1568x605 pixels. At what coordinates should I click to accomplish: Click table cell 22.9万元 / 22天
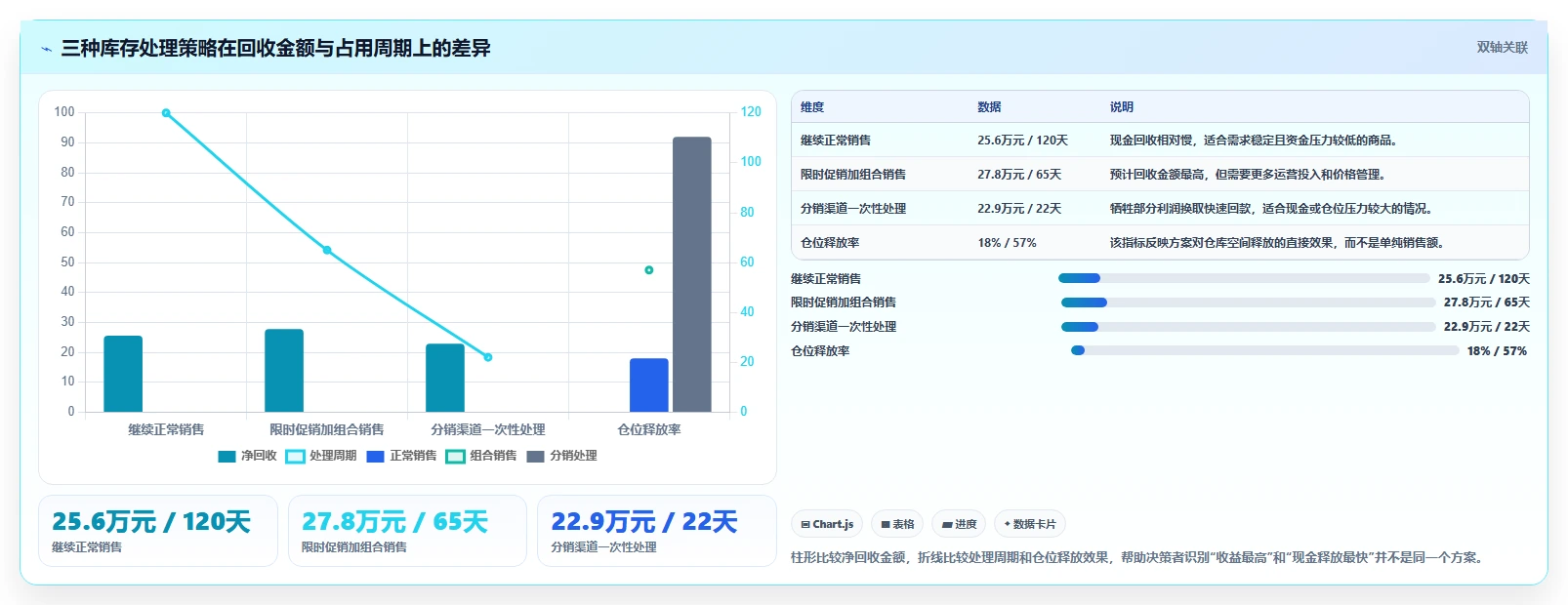(1019, 209)
